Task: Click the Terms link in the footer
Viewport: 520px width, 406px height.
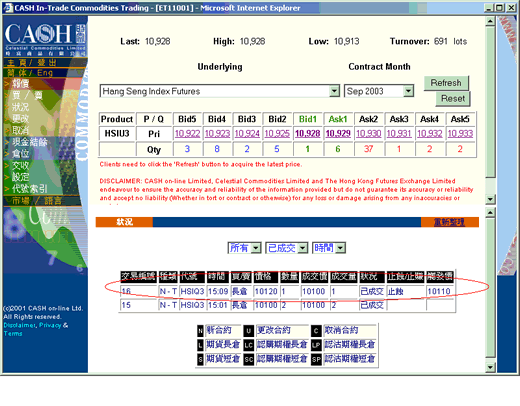Action: click(13, 333)
